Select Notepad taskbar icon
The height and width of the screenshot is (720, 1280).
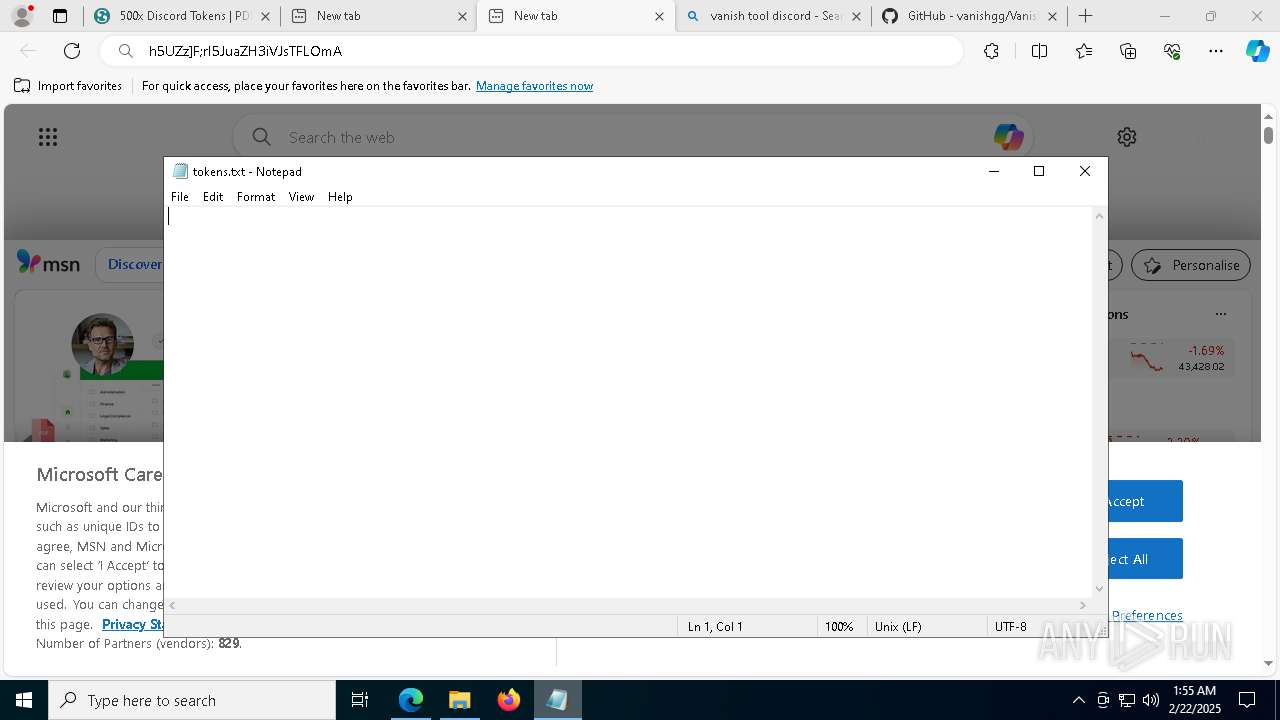[557, 700]
